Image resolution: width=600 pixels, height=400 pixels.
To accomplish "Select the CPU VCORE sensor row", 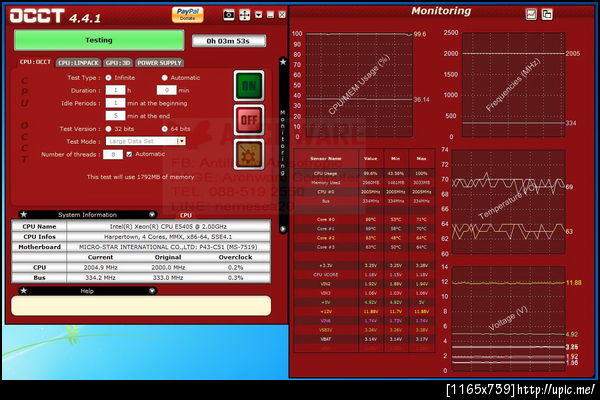I will (364, 274).
